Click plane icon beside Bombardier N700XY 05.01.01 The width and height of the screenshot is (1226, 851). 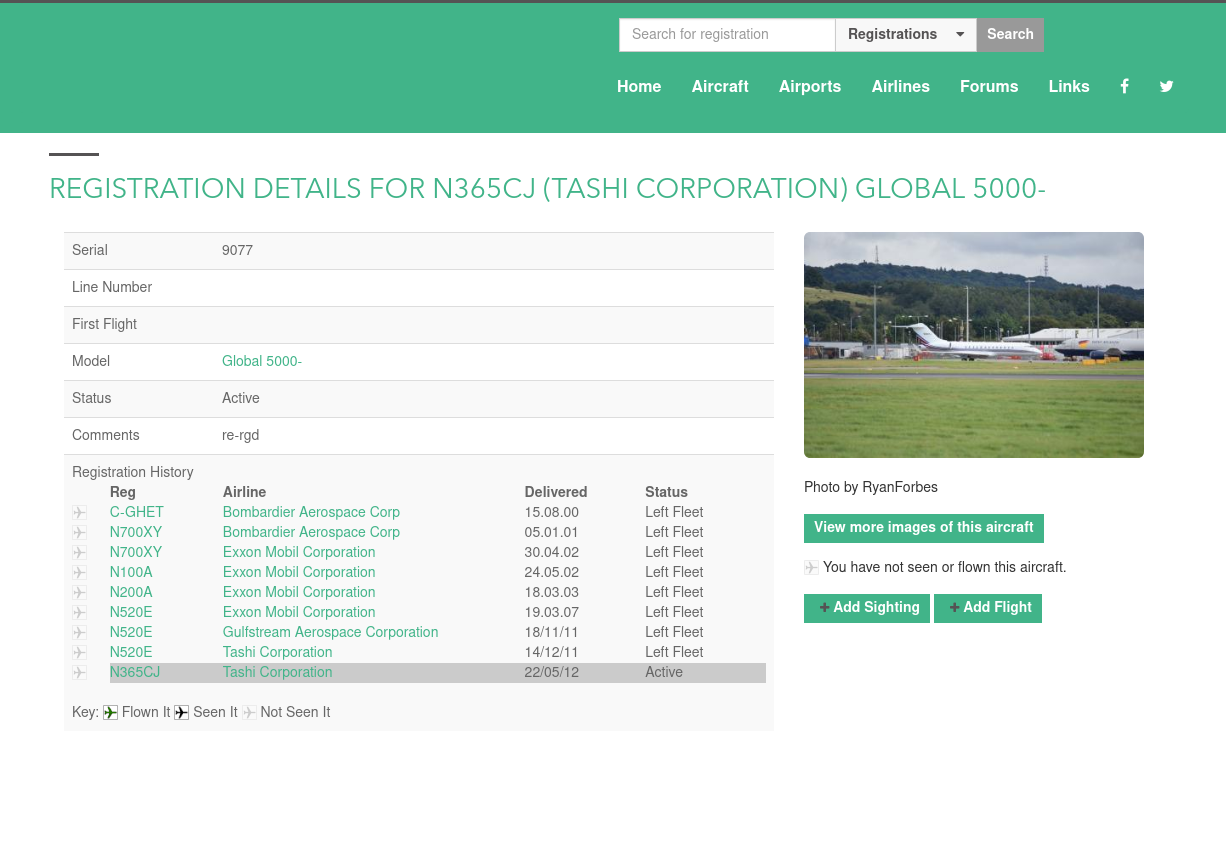point(79,533)
